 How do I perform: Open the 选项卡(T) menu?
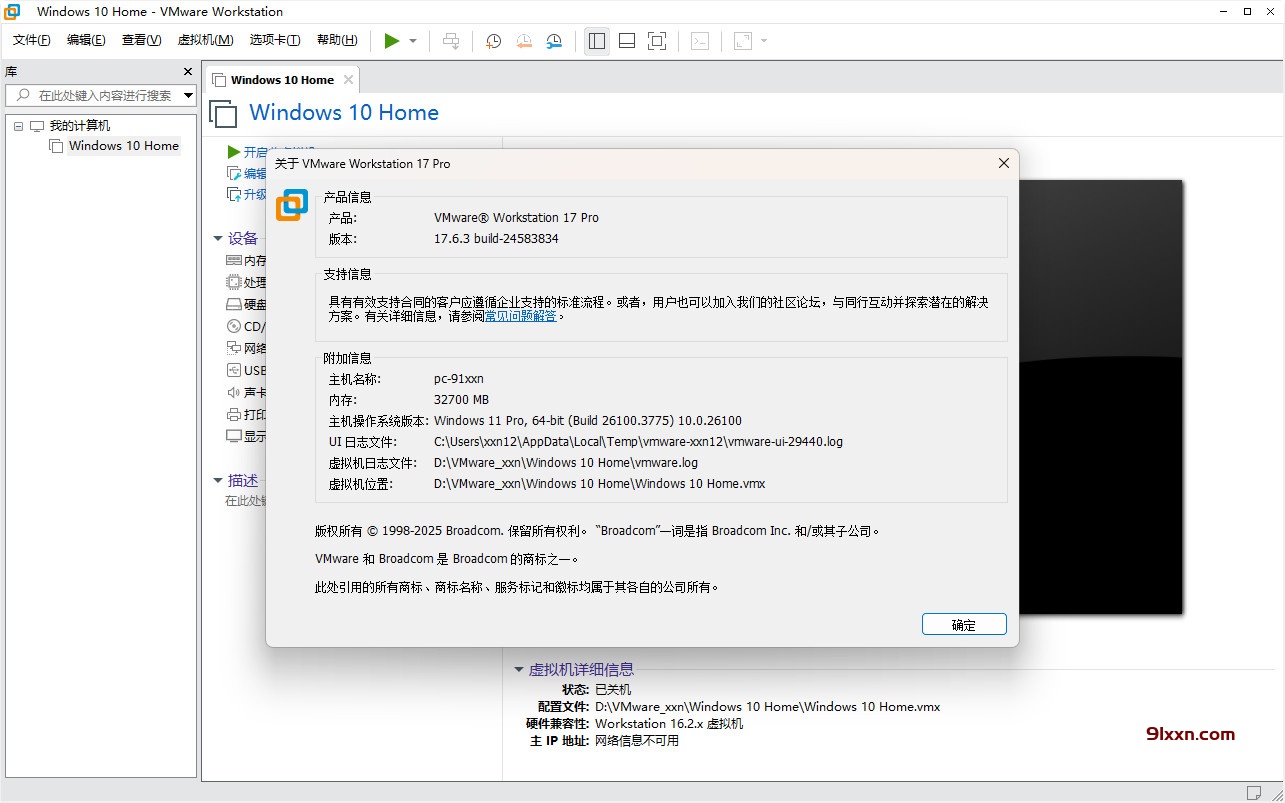tap(275, 40)
